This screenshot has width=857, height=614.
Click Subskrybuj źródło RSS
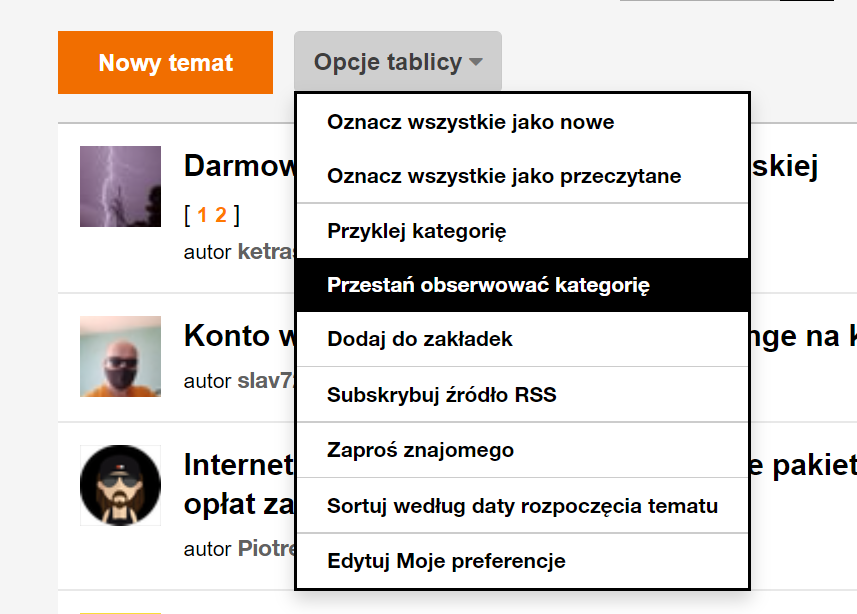tap(441, 395)
